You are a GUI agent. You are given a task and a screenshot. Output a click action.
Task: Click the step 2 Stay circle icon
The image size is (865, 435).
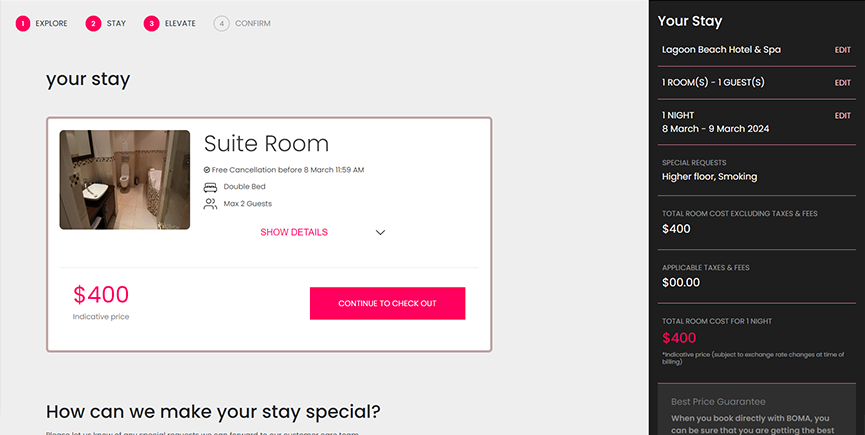coord(94,23)
